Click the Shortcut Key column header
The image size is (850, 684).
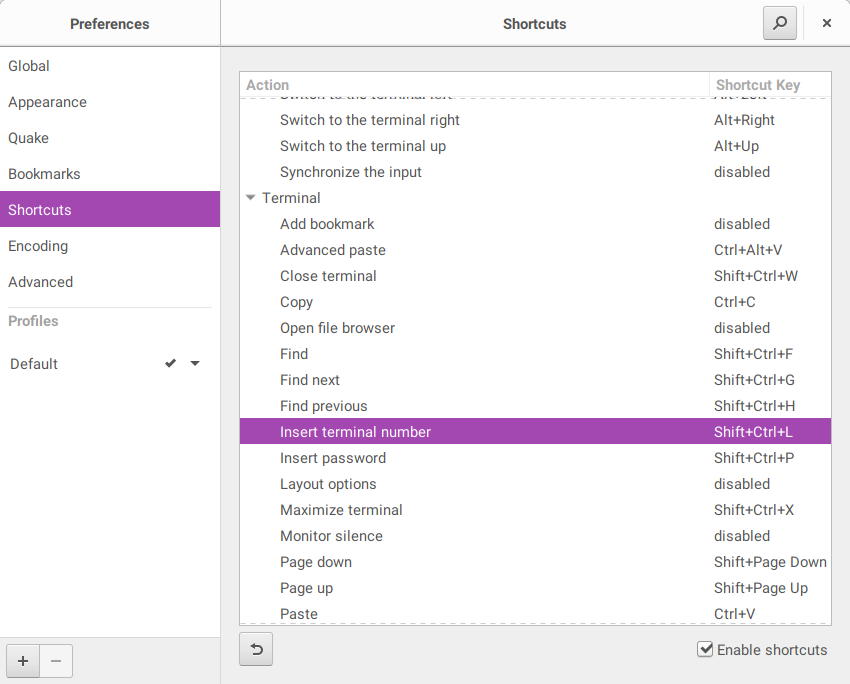pos(756,85)
